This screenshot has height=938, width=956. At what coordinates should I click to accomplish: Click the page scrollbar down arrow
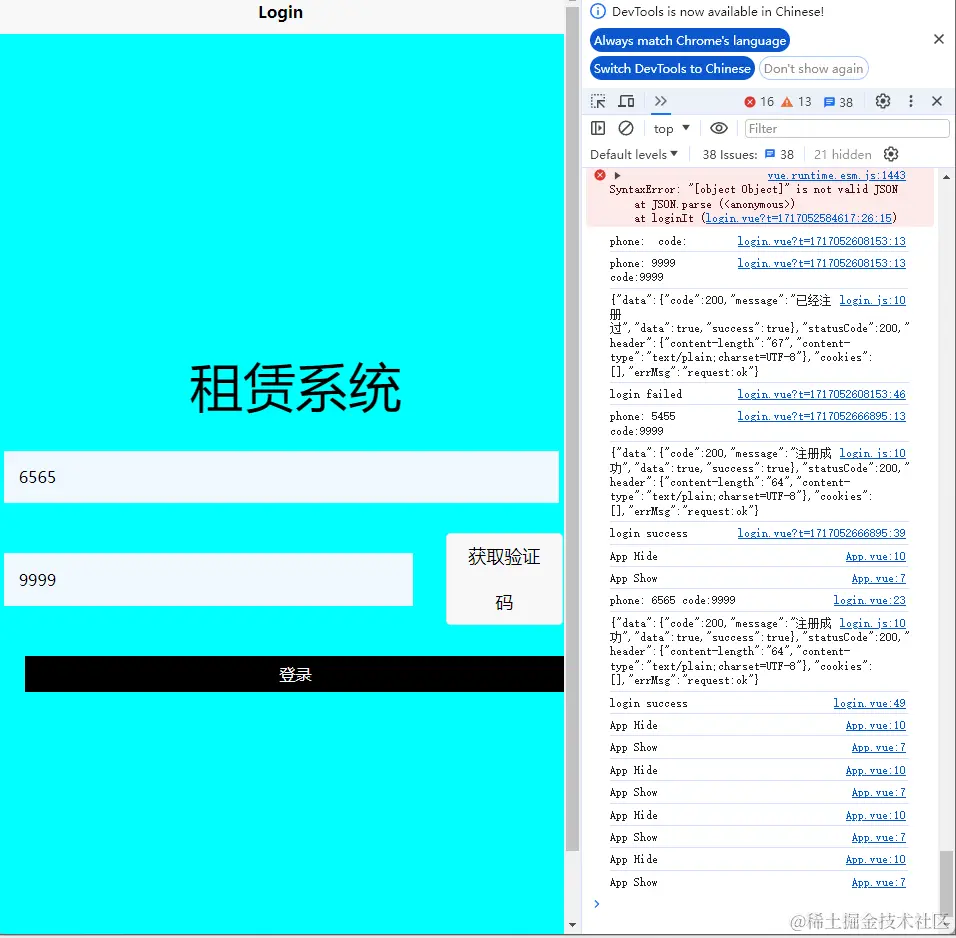click(572, 926)
